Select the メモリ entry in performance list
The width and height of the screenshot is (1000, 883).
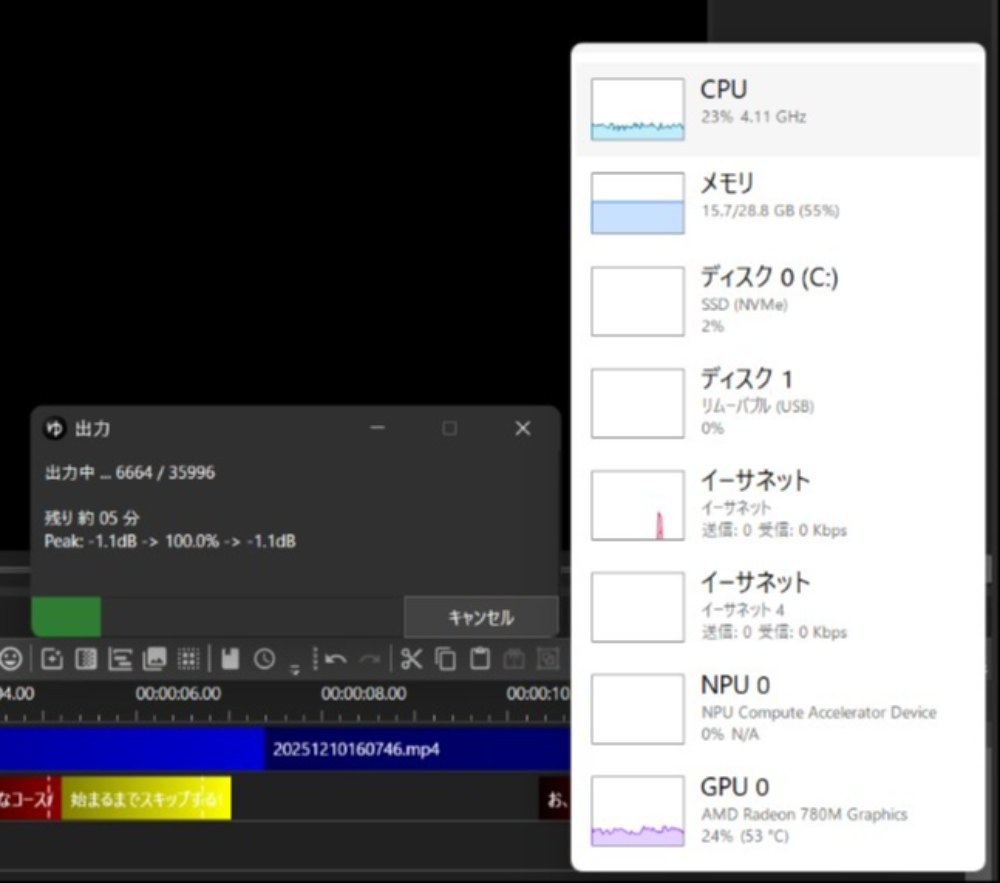tap(778, 203)
